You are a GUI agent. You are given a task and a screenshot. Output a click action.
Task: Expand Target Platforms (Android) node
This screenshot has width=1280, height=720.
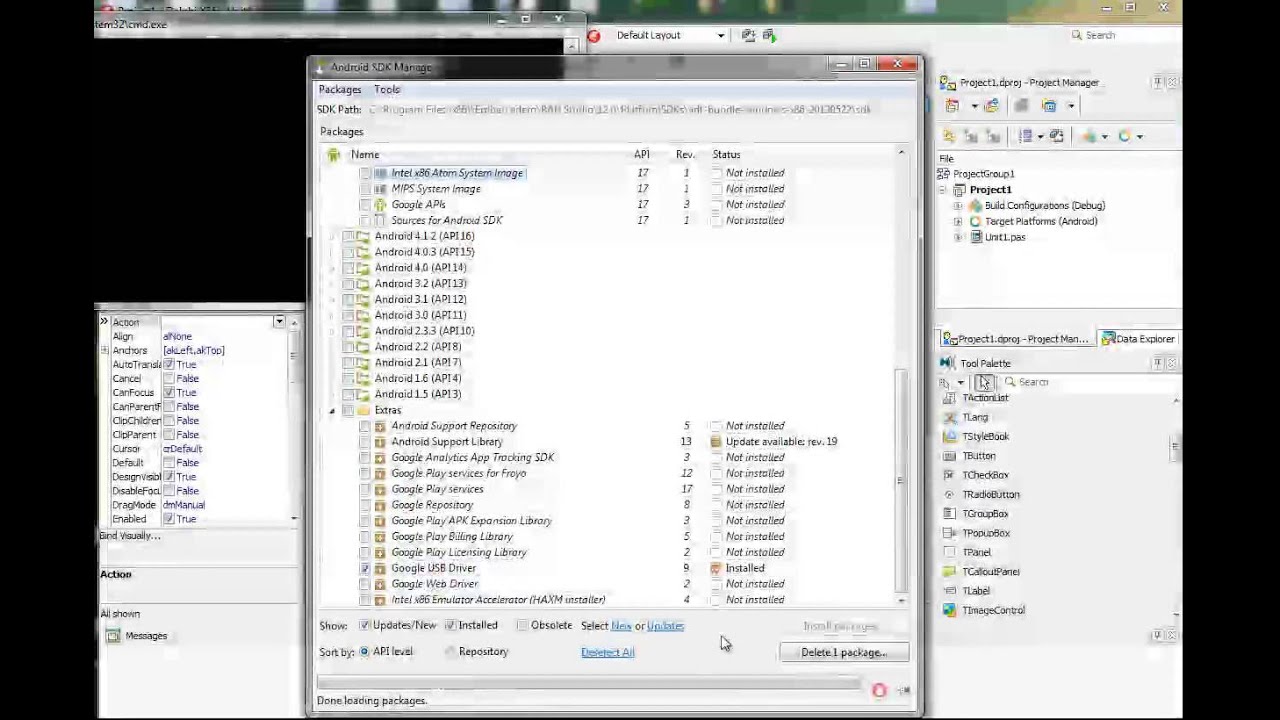pyautogui.click(x=958, y=221)
